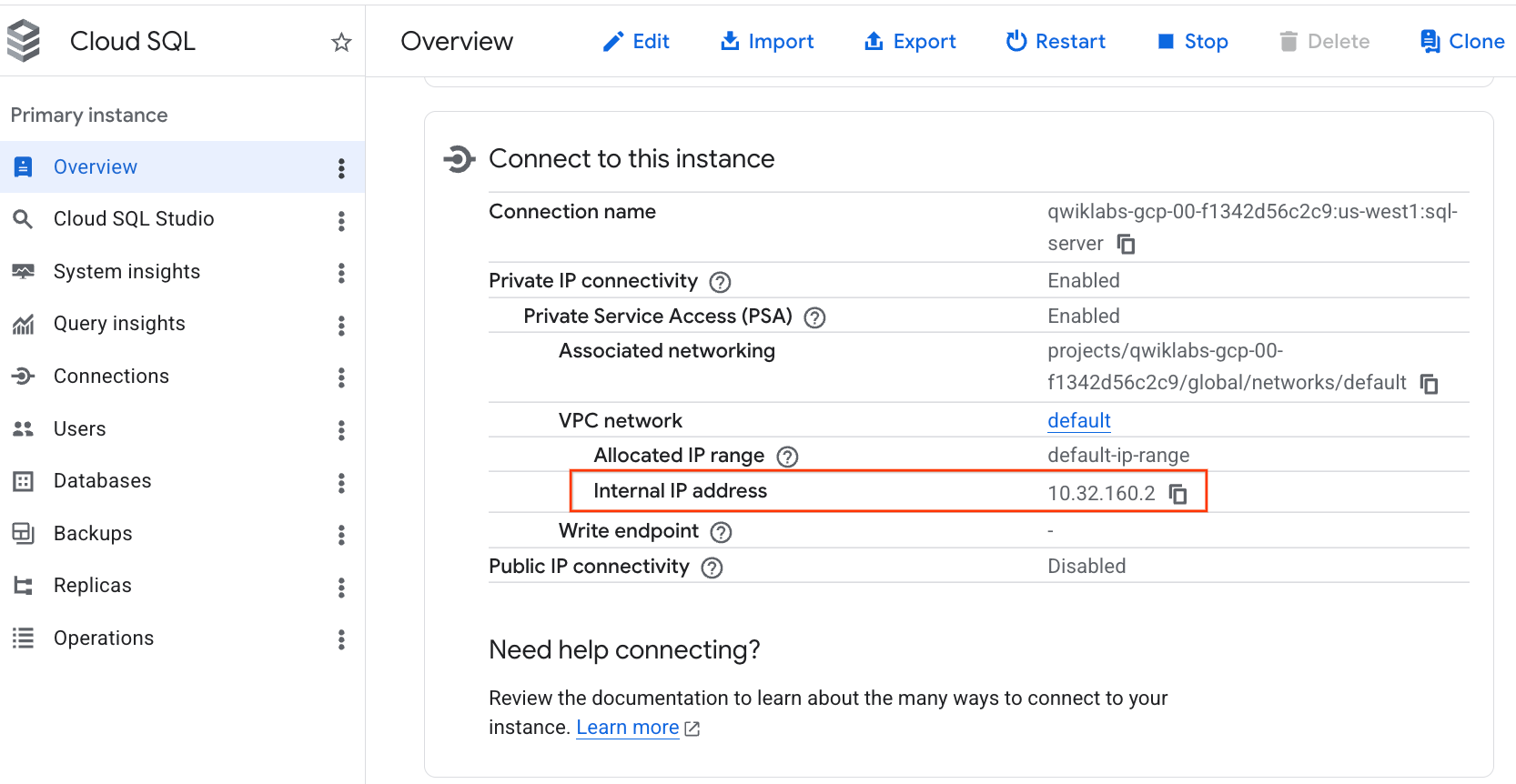Open the Learn more documentation link
Image resolution: width=1516 pixels, height=784 pixels.
(628, 728)
